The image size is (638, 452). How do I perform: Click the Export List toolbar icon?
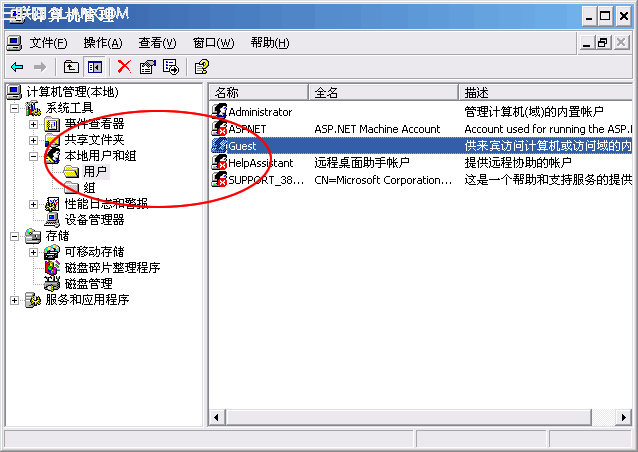tap(171, 67)
